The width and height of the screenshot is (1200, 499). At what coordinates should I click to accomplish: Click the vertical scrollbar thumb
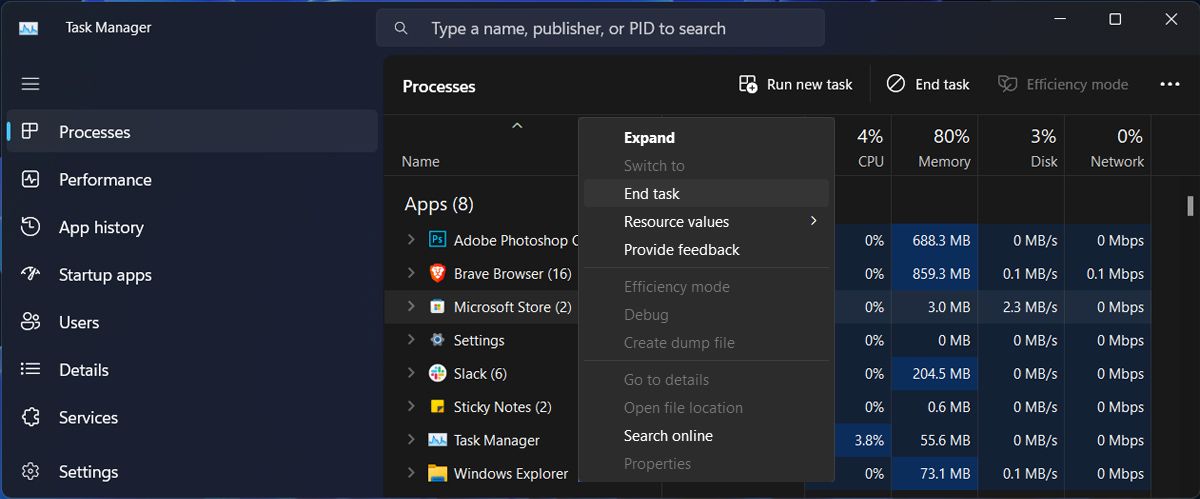coord(1189,205)
